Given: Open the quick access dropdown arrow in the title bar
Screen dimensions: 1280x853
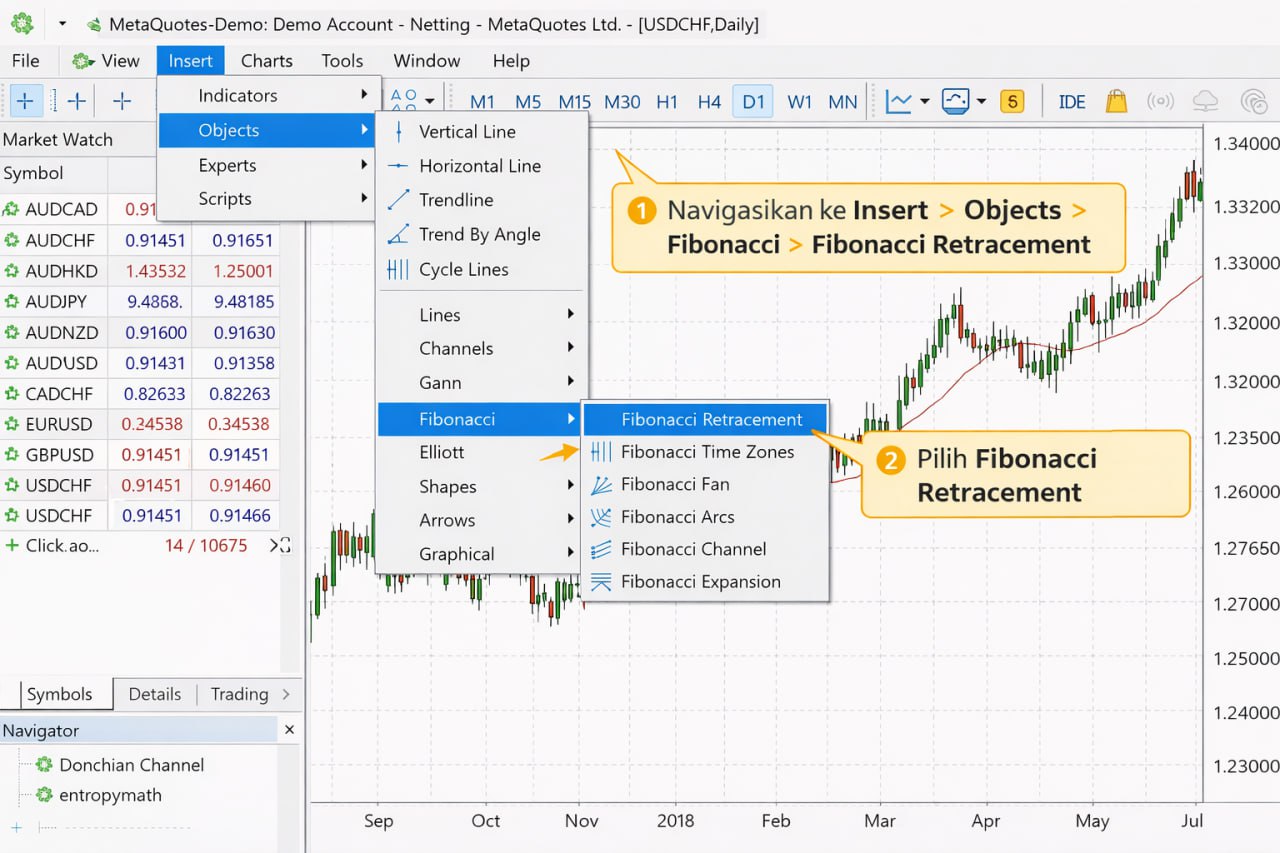Looking at the screenshot, I should [x=62, y=23].
